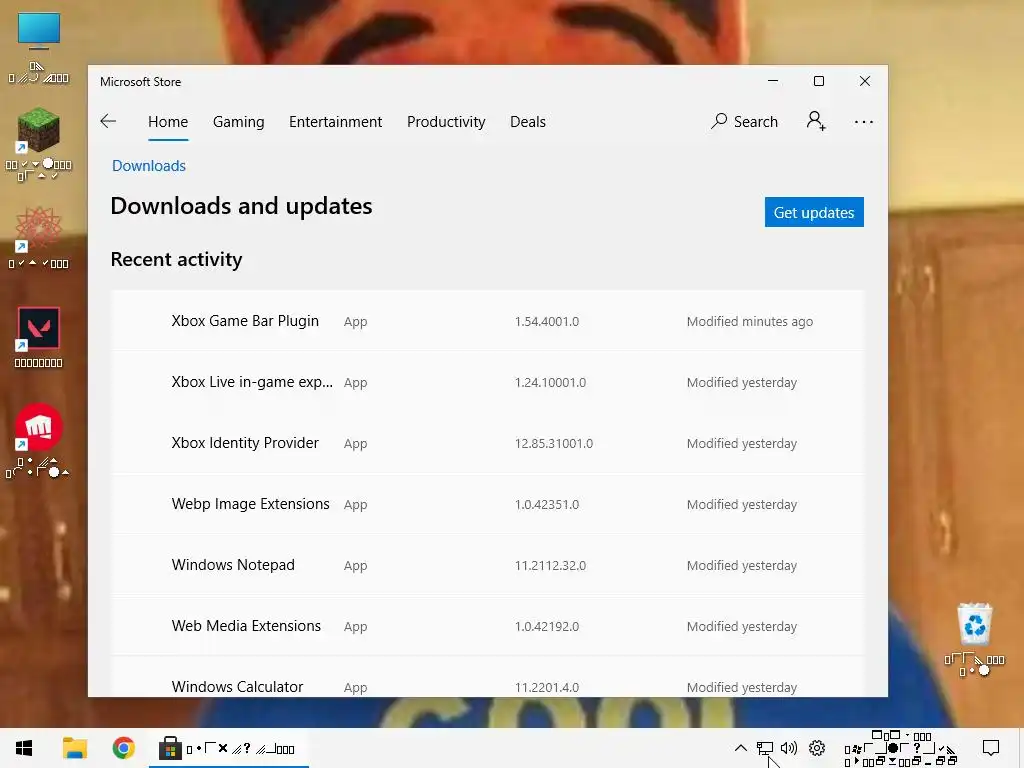Click version 1.54.4001.0 text
1024x768 pixels.
[x=547, y=321]
